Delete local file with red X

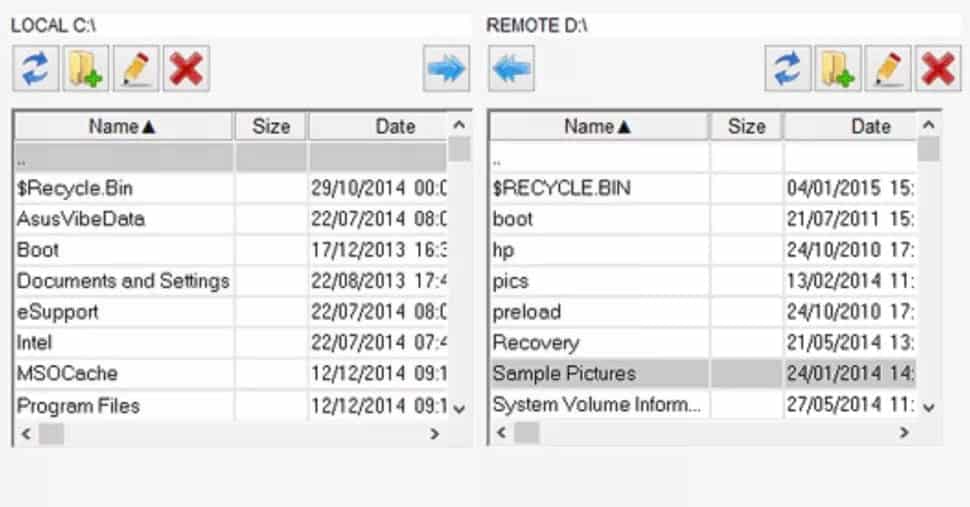187,69
